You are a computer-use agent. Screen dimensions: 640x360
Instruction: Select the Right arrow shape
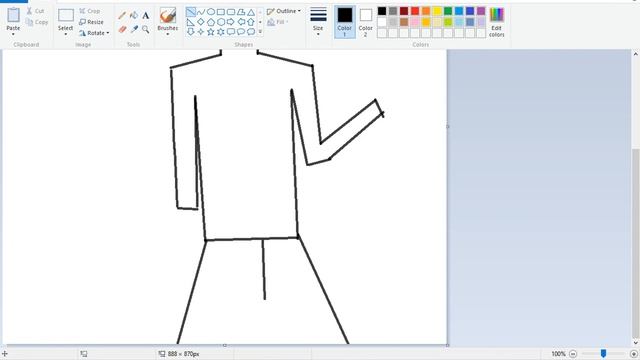pos(231,22)
